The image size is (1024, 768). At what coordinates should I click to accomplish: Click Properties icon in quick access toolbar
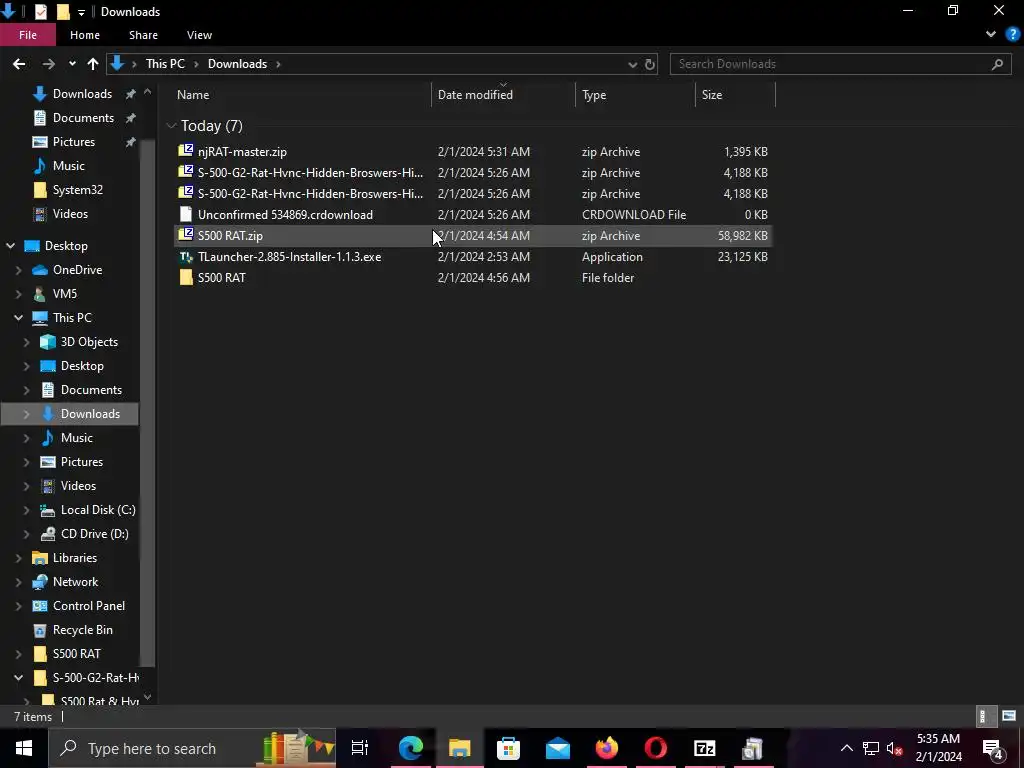(x=40, y=12)
